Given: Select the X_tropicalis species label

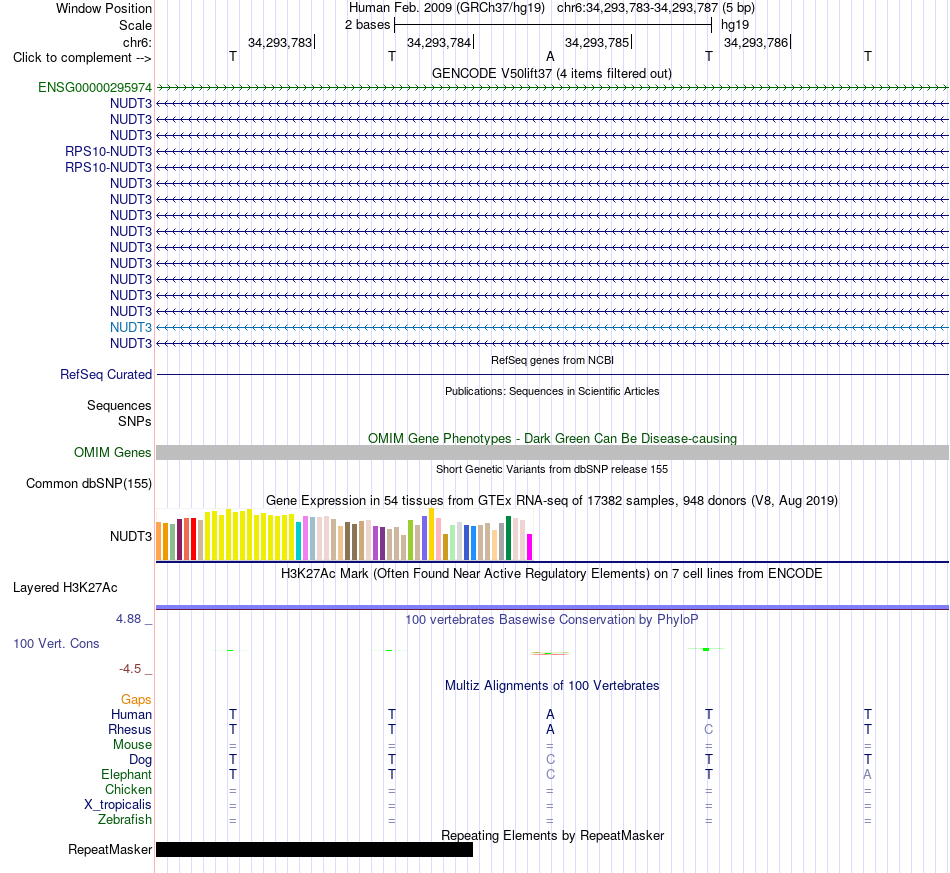Looking at the screenshot, I should (118, 805).
